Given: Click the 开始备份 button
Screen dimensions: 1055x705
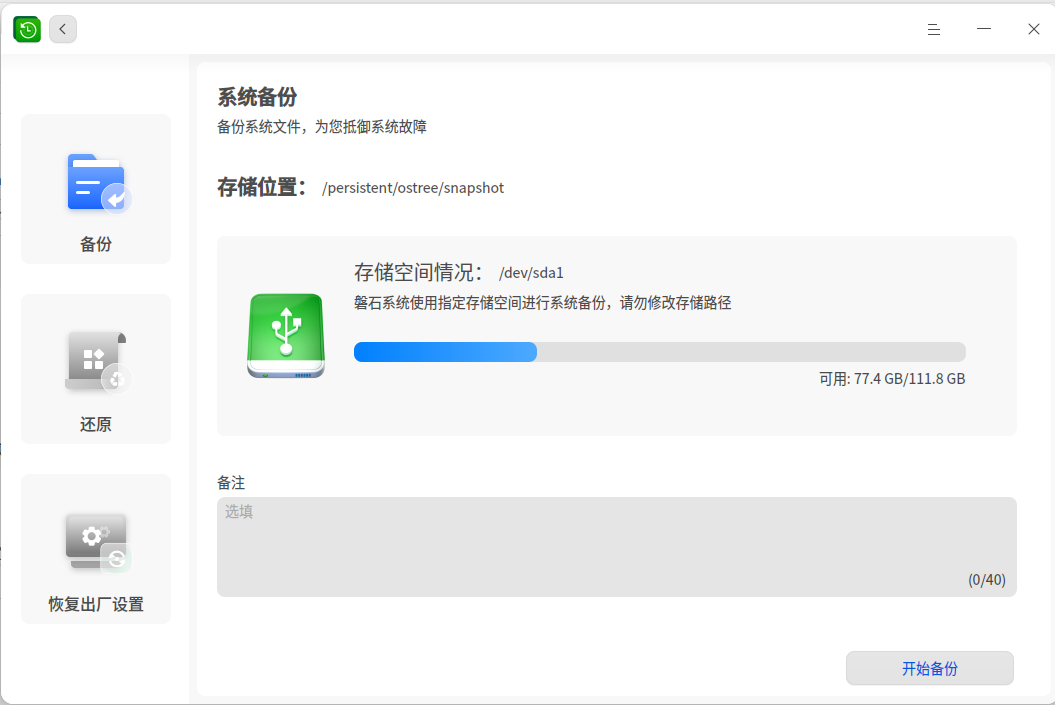Looking at the screenshot, I should 929,668.
